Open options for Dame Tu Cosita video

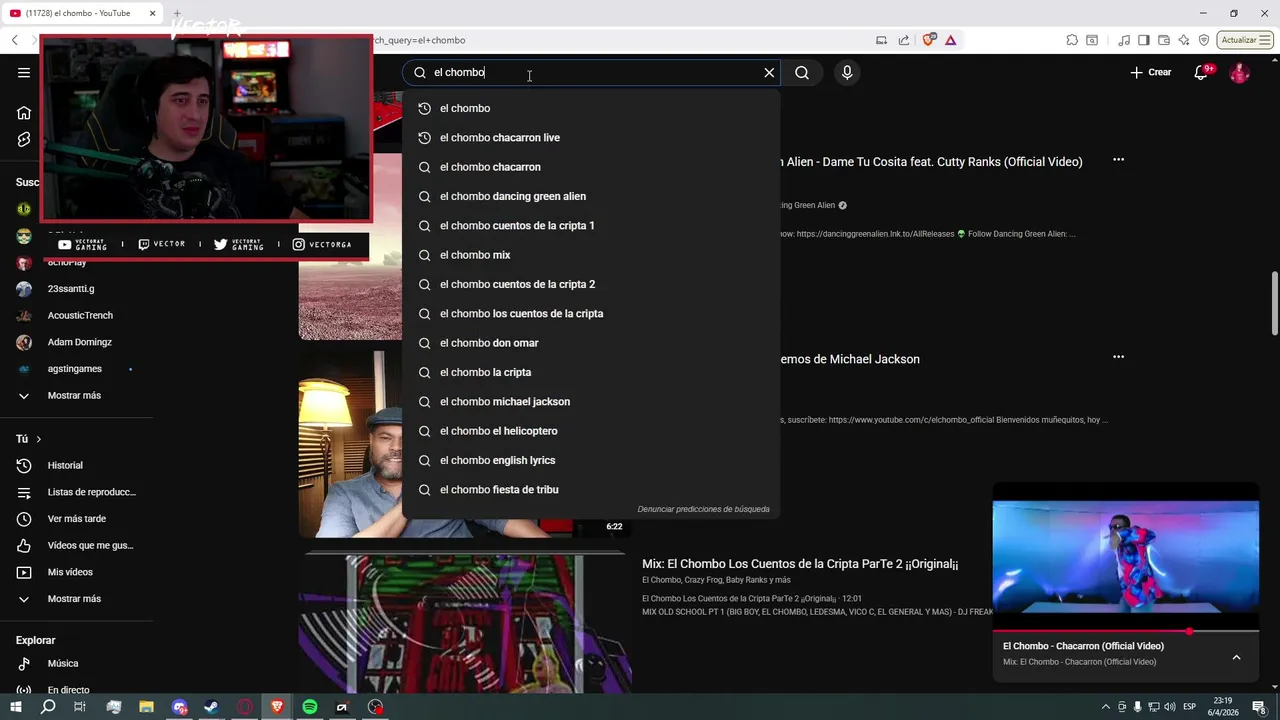click(1118, 160)
